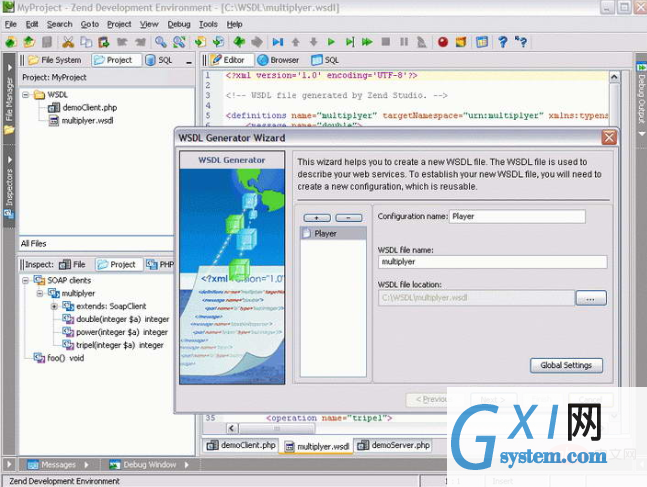Click the browse ellipsis button
This screenshot has width=647, height=487.
[x=591, y=298]
